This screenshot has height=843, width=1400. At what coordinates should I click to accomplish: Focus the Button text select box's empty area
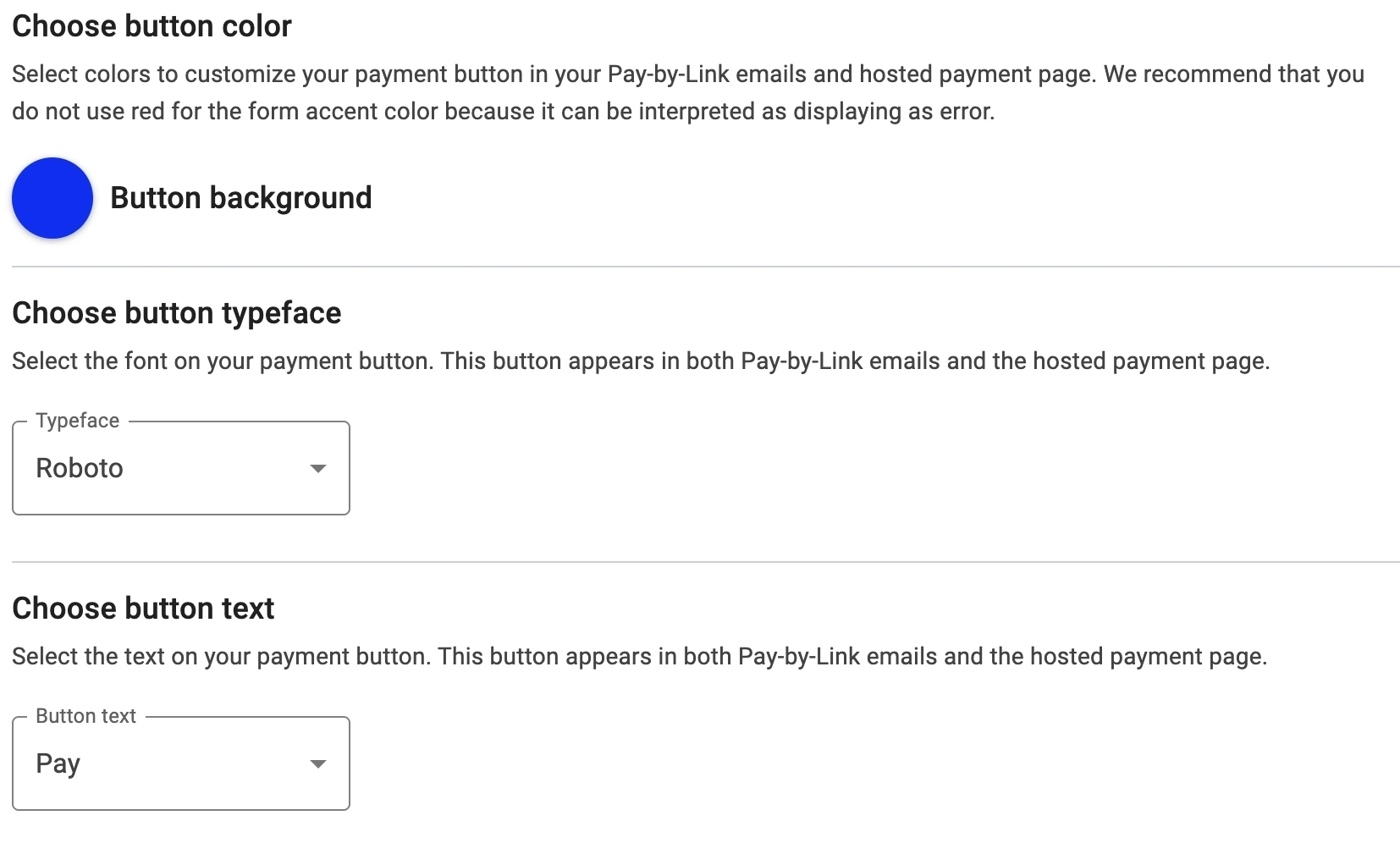pos(195,763)
